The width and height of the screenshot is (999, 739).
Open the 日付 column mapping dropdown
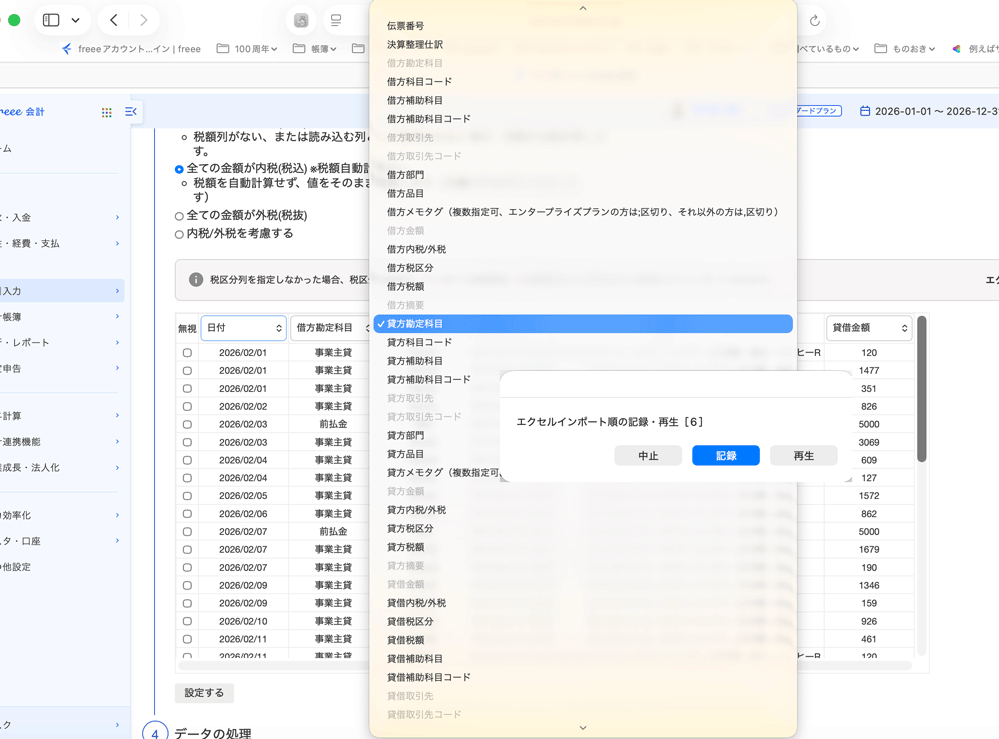point(244,327)
